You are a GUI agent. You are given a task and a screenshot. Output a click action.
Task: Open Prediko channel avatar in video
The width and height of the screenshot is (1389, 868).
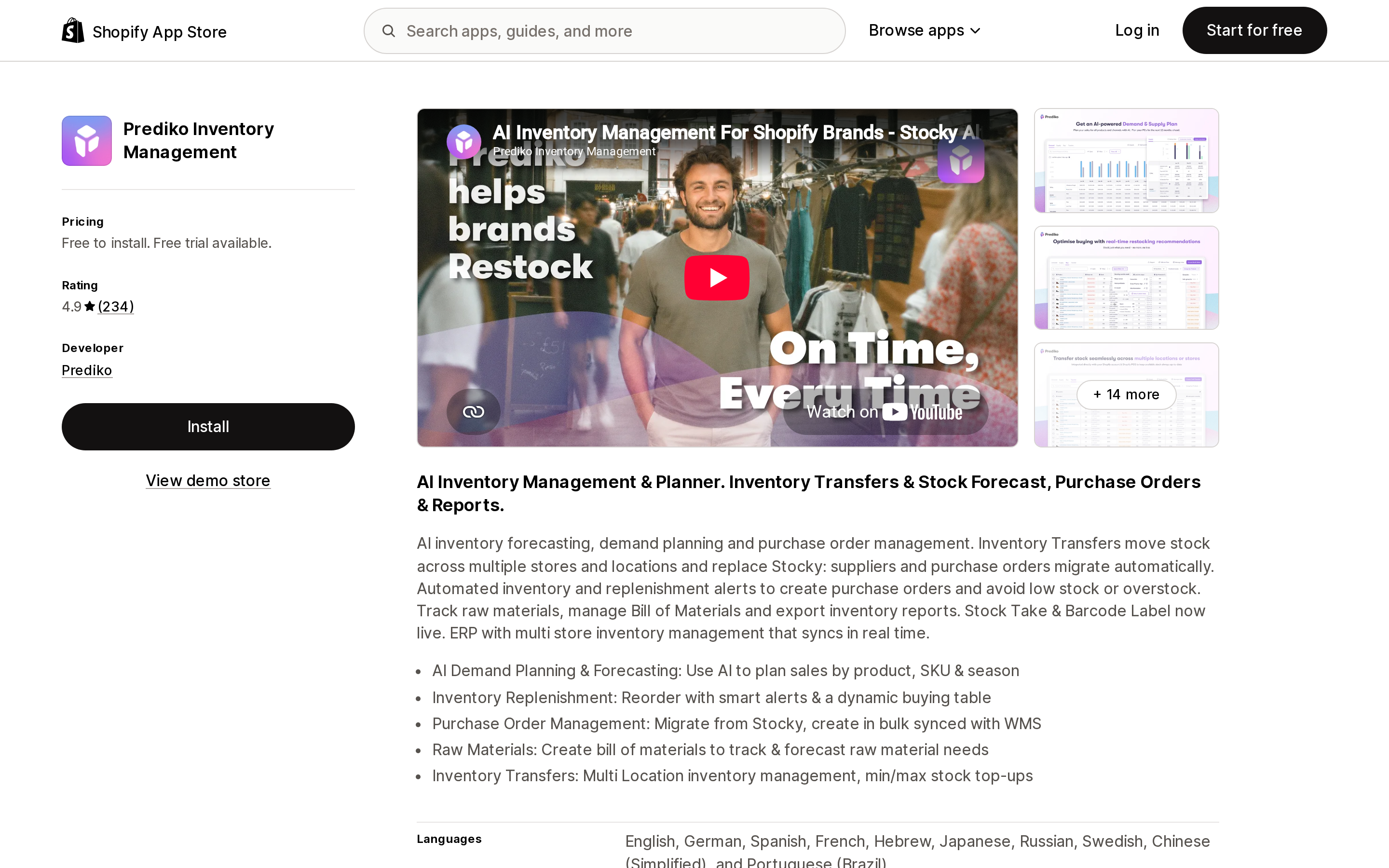click(464, 141)
